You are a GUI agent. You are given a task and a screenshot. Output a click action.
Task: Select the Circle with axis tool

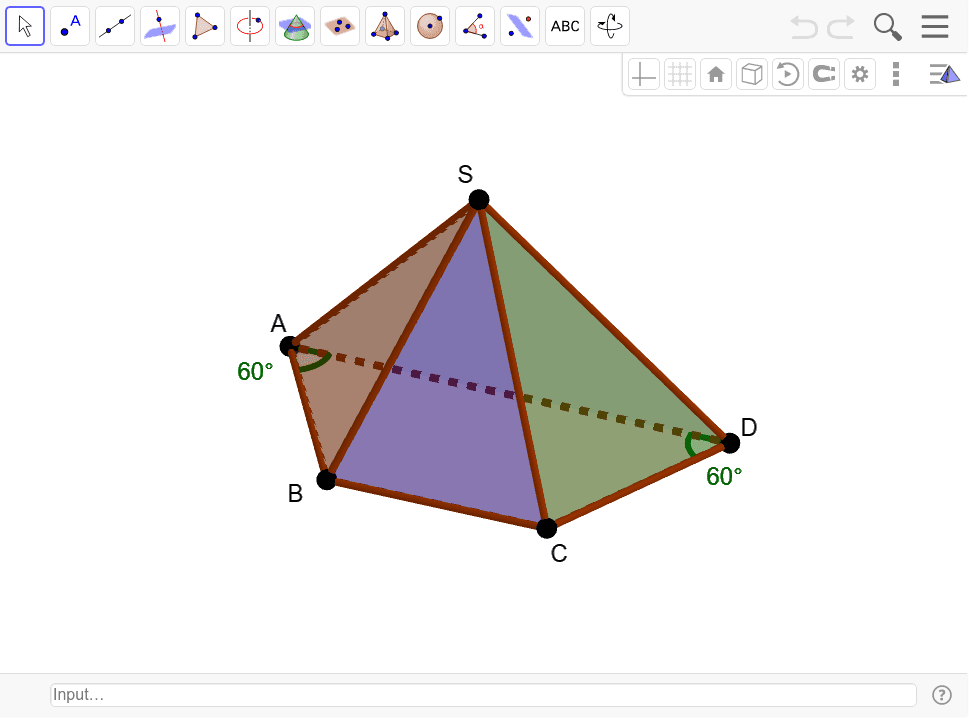coord(250,26)
